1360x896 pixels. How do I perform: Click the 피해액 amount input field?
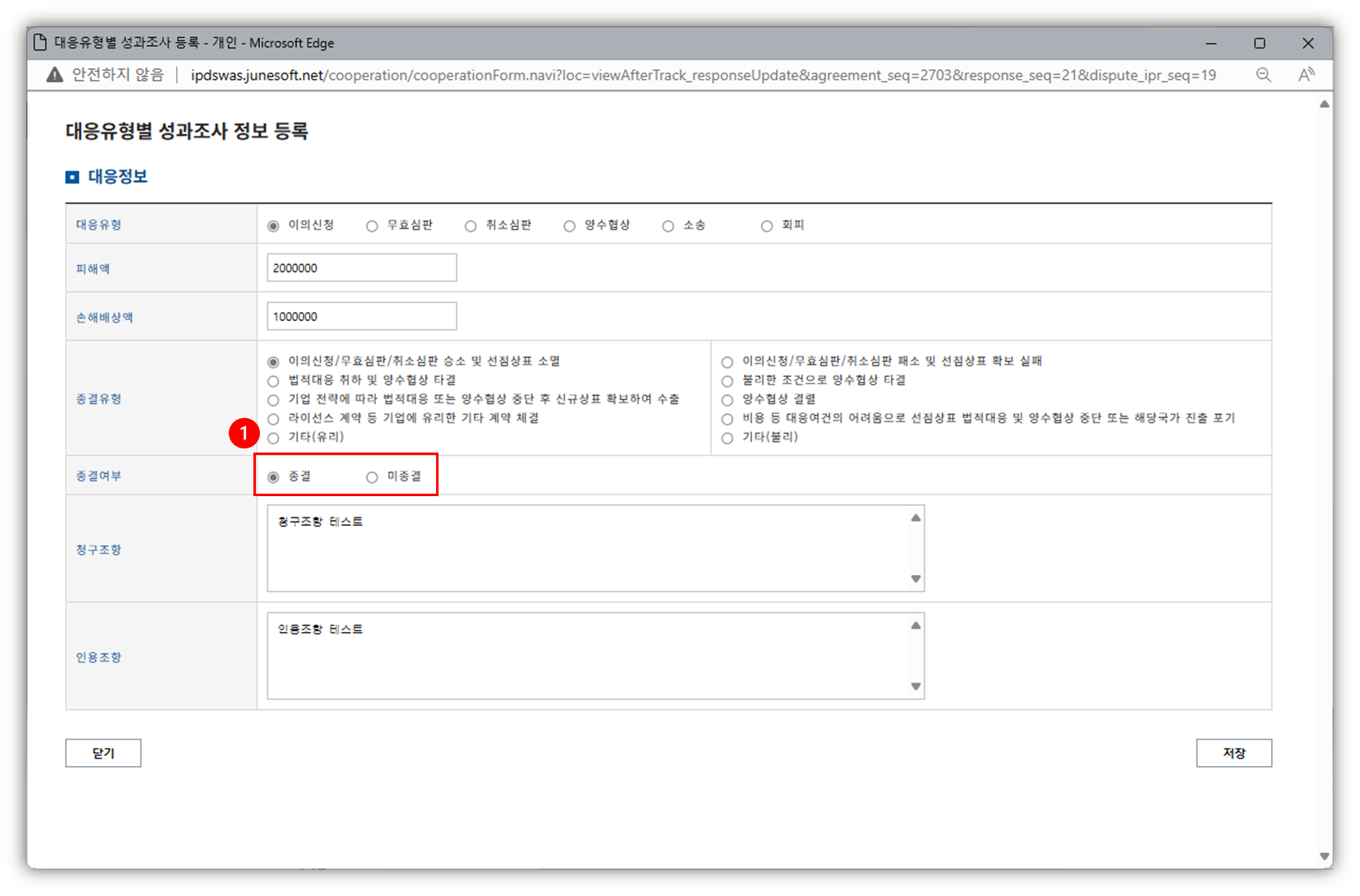tap(361, 268)
